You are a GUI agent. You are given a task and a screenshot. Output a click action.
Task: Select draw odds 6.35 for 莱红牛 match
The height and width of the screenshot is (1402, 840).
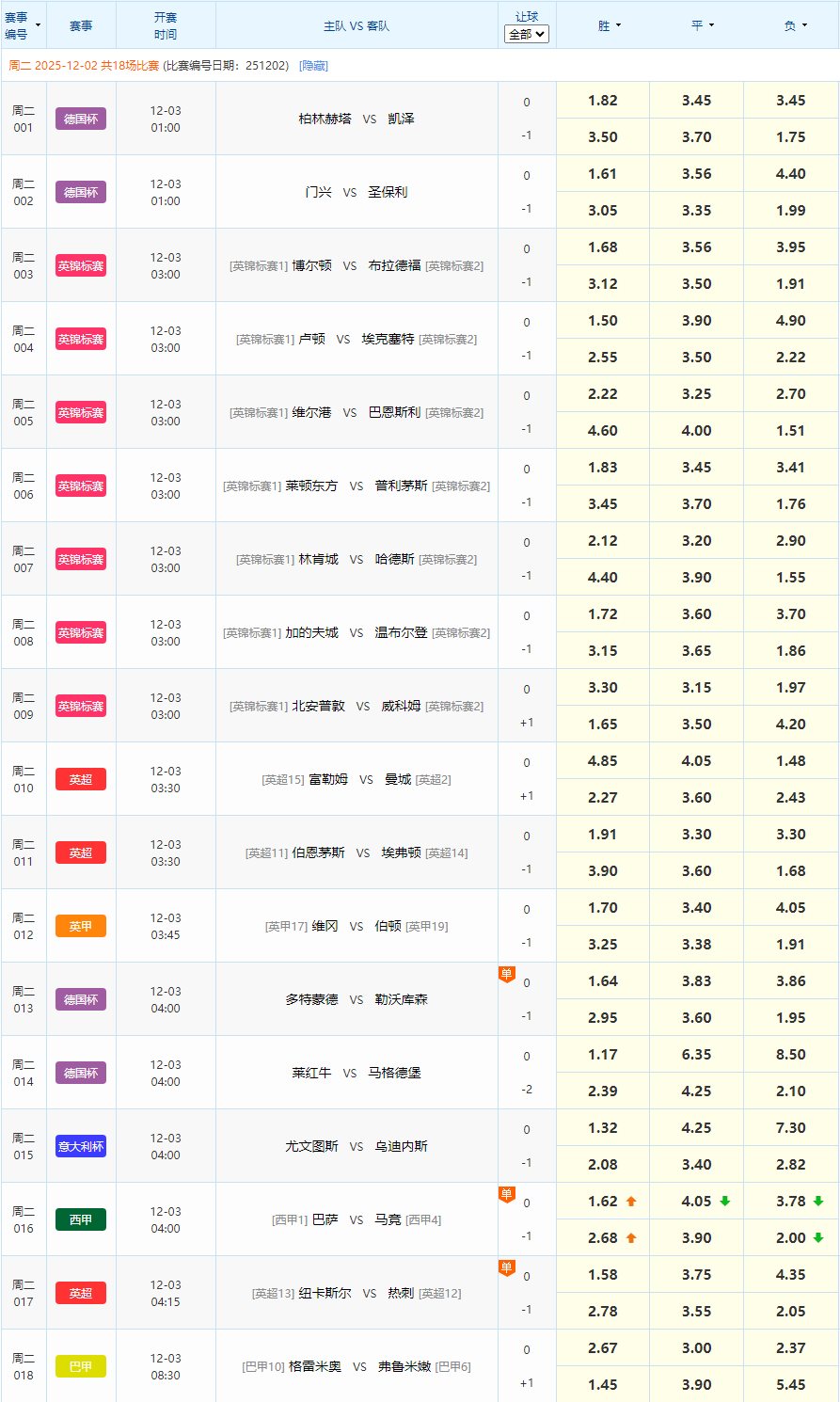point(697,1055)
